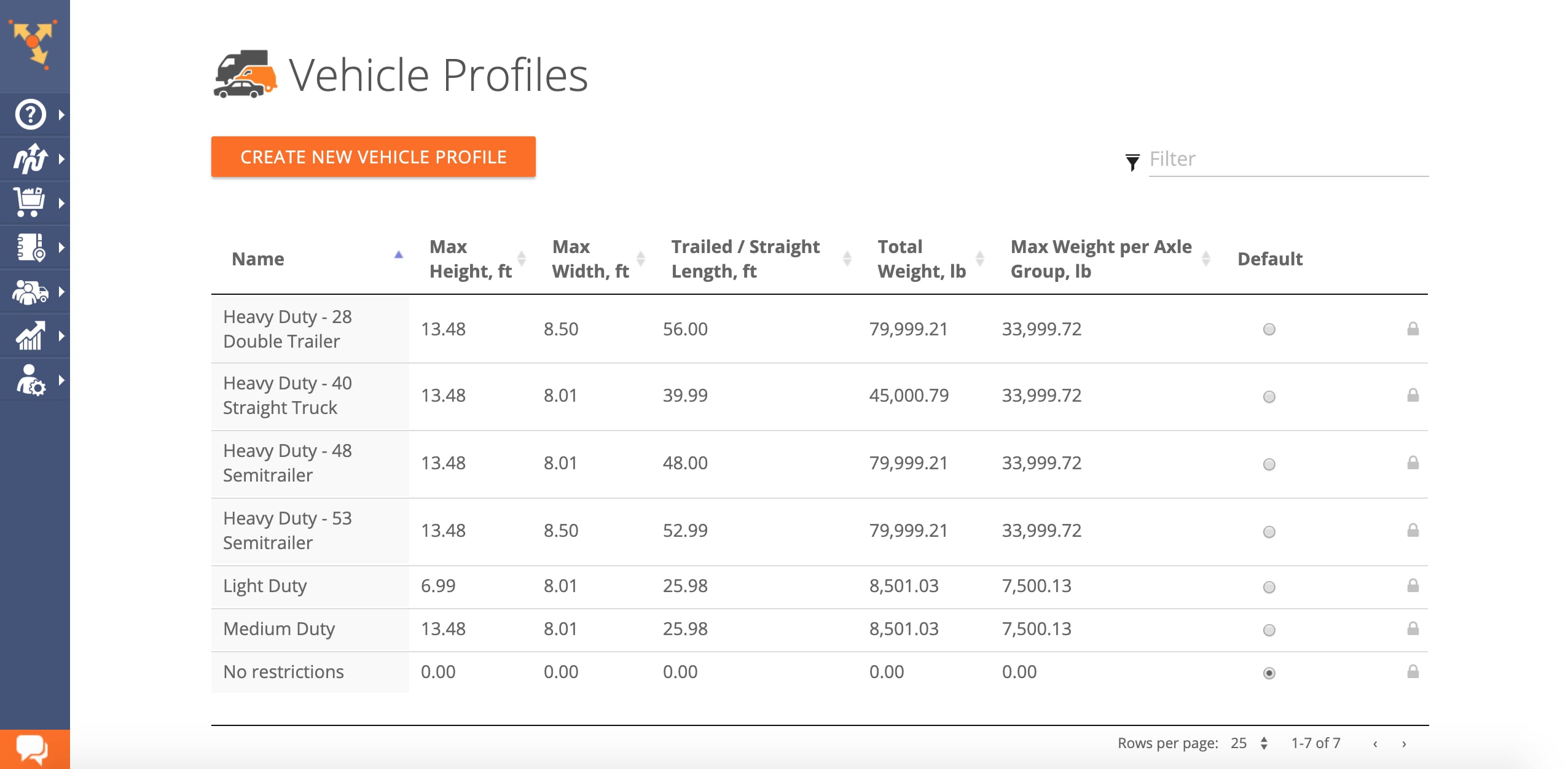The height and width of the screenshot is (769, 1568).
Task: Open the Rows per page dropdown
Action: (1249, 743)
